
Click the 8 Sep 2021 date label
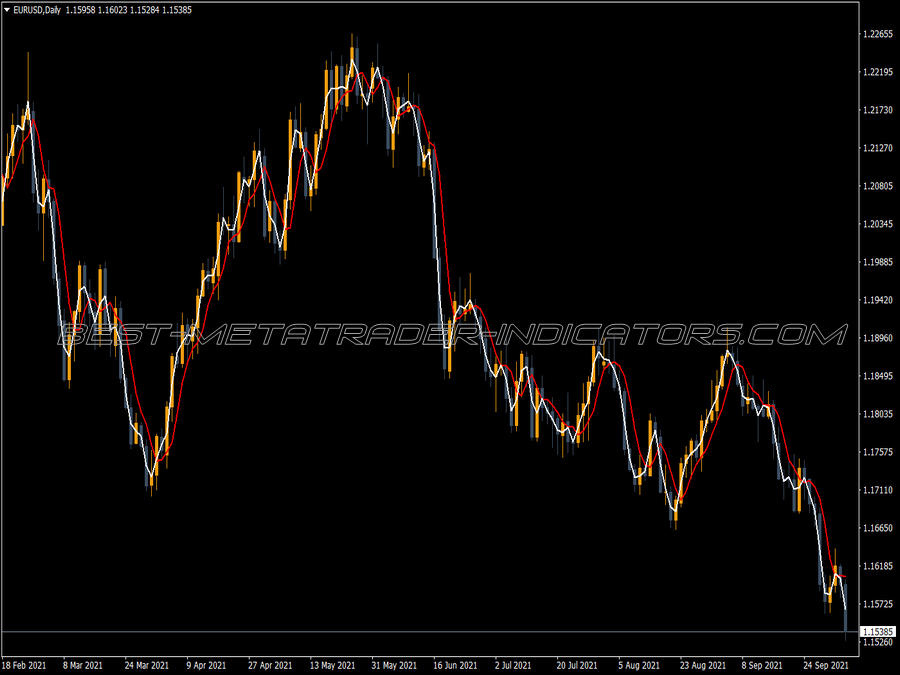pyautogui.click(x=762, y=666)
